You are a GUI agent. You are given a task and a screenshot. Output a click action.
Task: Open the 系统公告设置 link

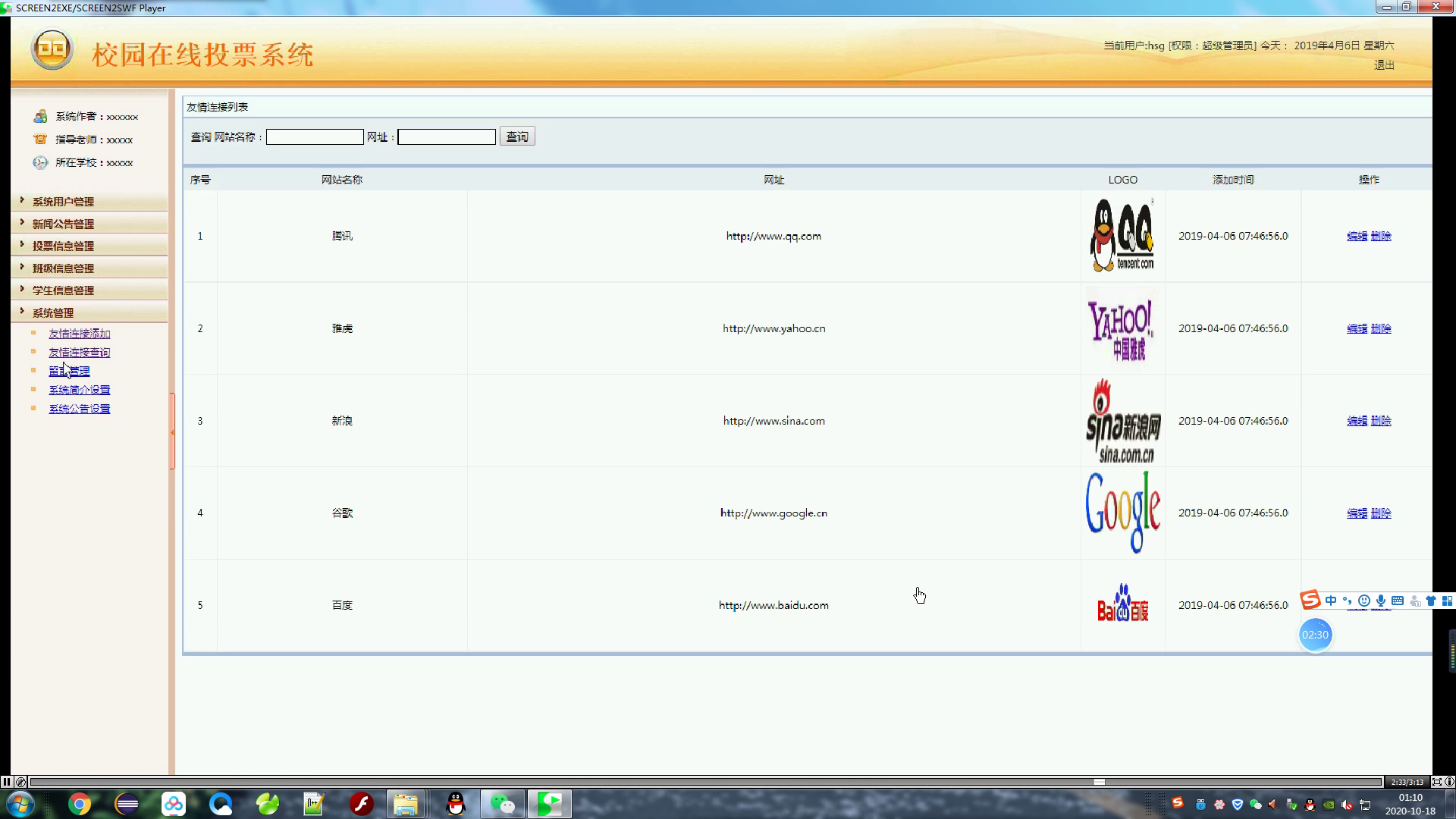click(x=80, y=409)
